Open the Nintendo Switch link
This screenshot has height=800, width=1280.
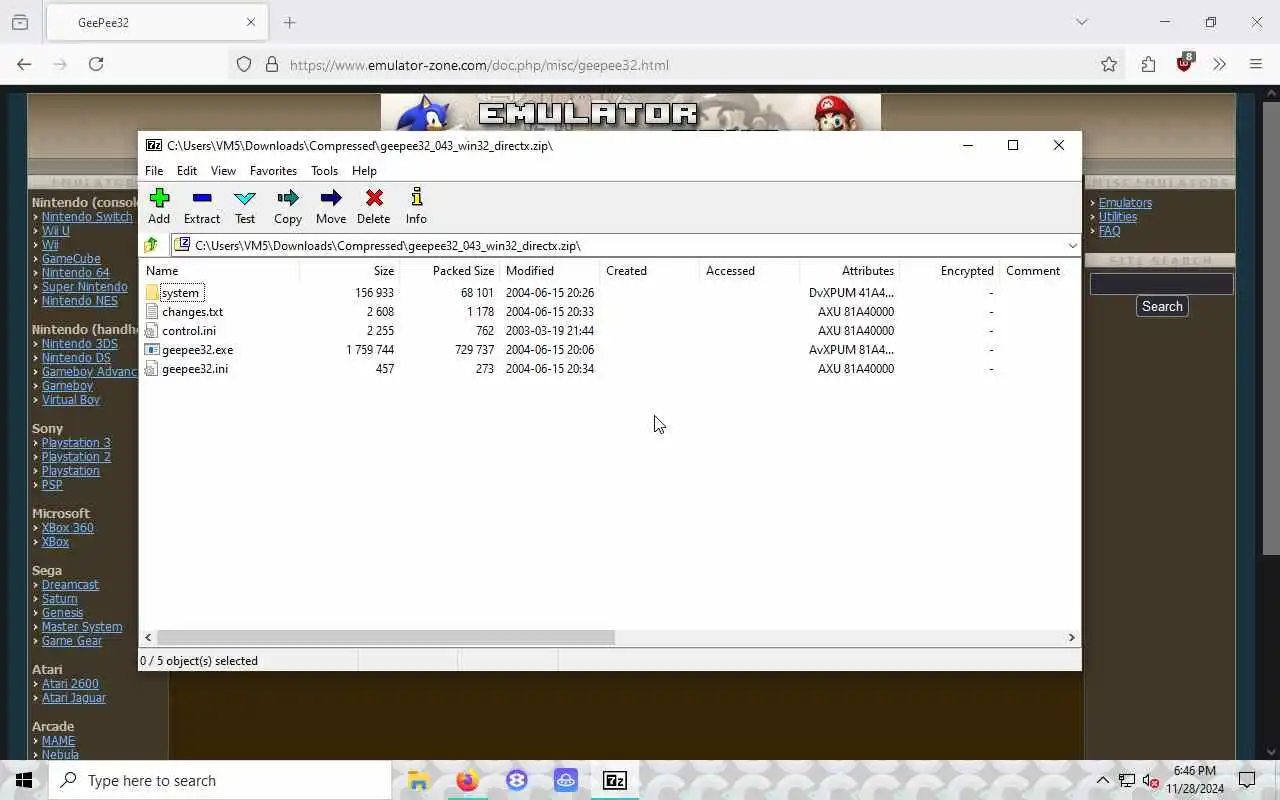click(x=87, y=217)
